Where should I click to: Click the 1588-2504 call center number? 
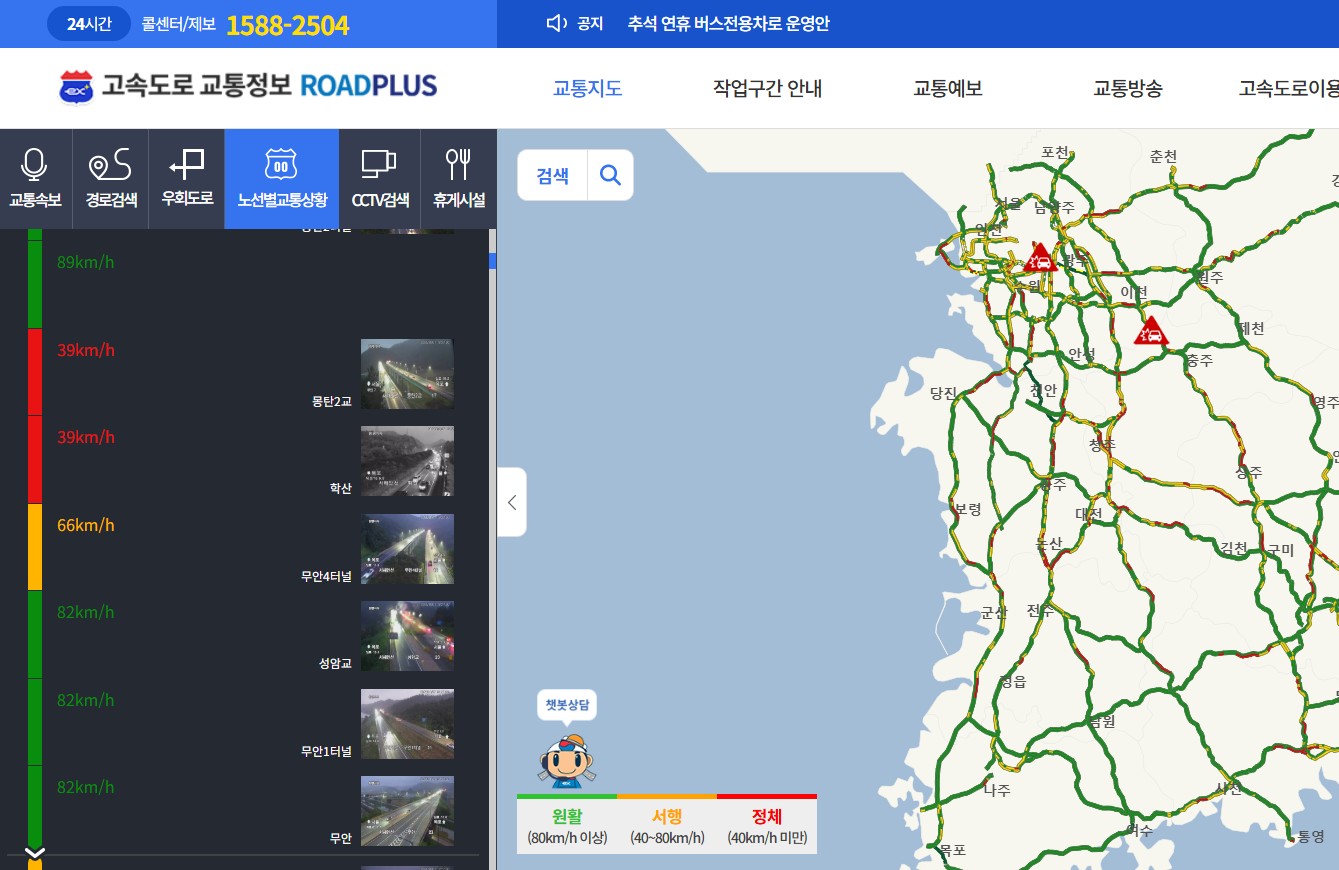(x=288, y=25)
